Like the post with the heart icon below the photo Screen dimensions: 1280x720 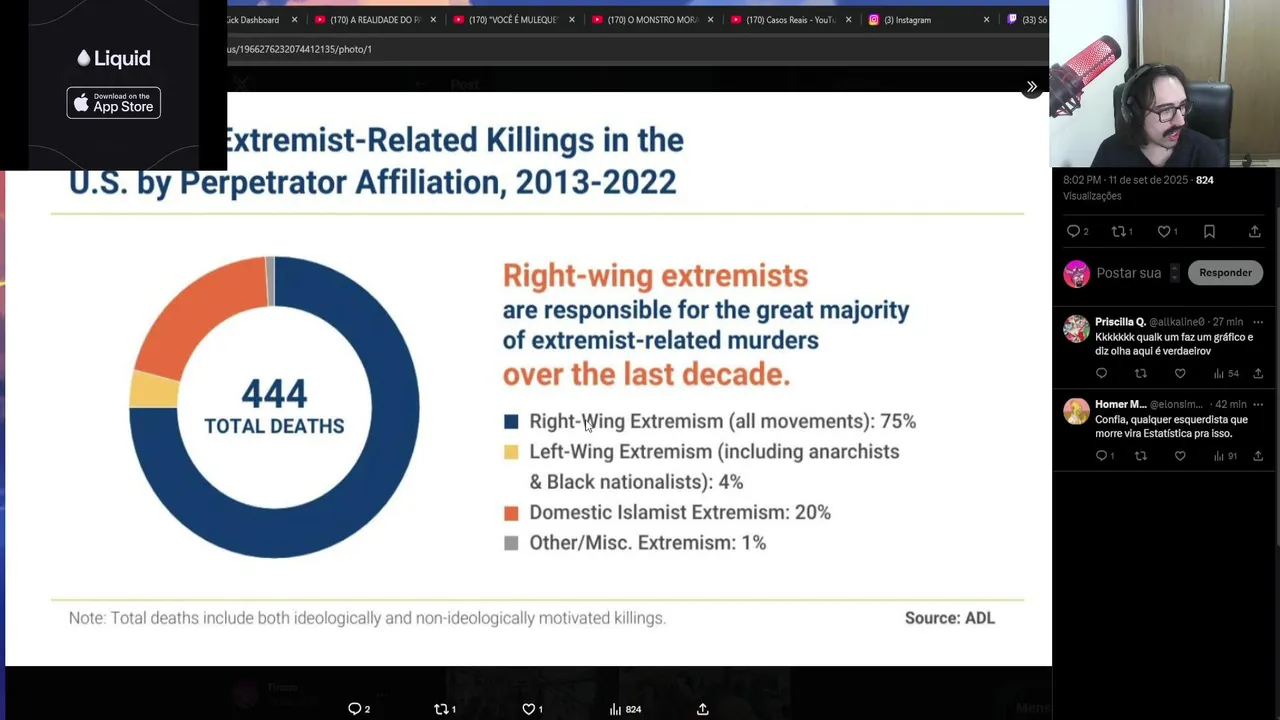pyautogui.click(x=532, y=709)
